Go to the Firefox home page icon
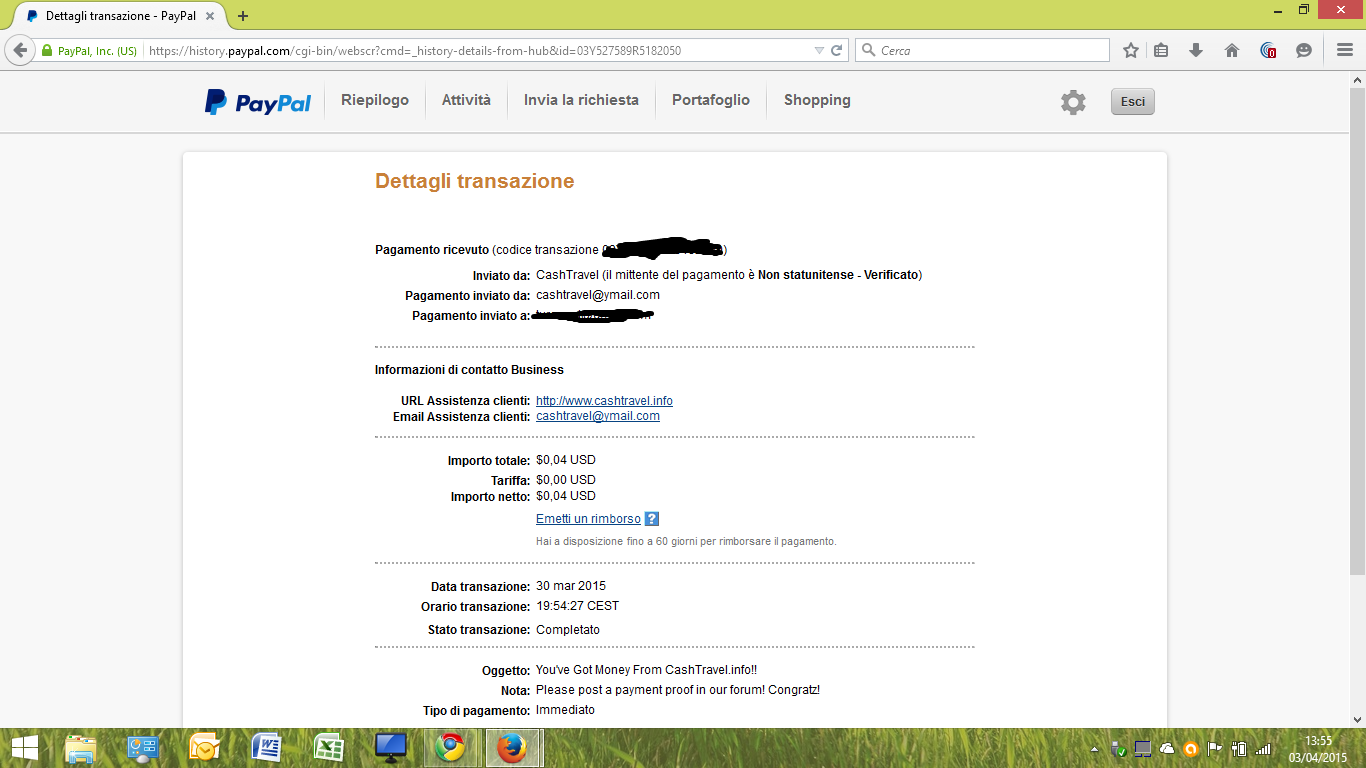This screenshot has width=1366, height=768. 1232,50
